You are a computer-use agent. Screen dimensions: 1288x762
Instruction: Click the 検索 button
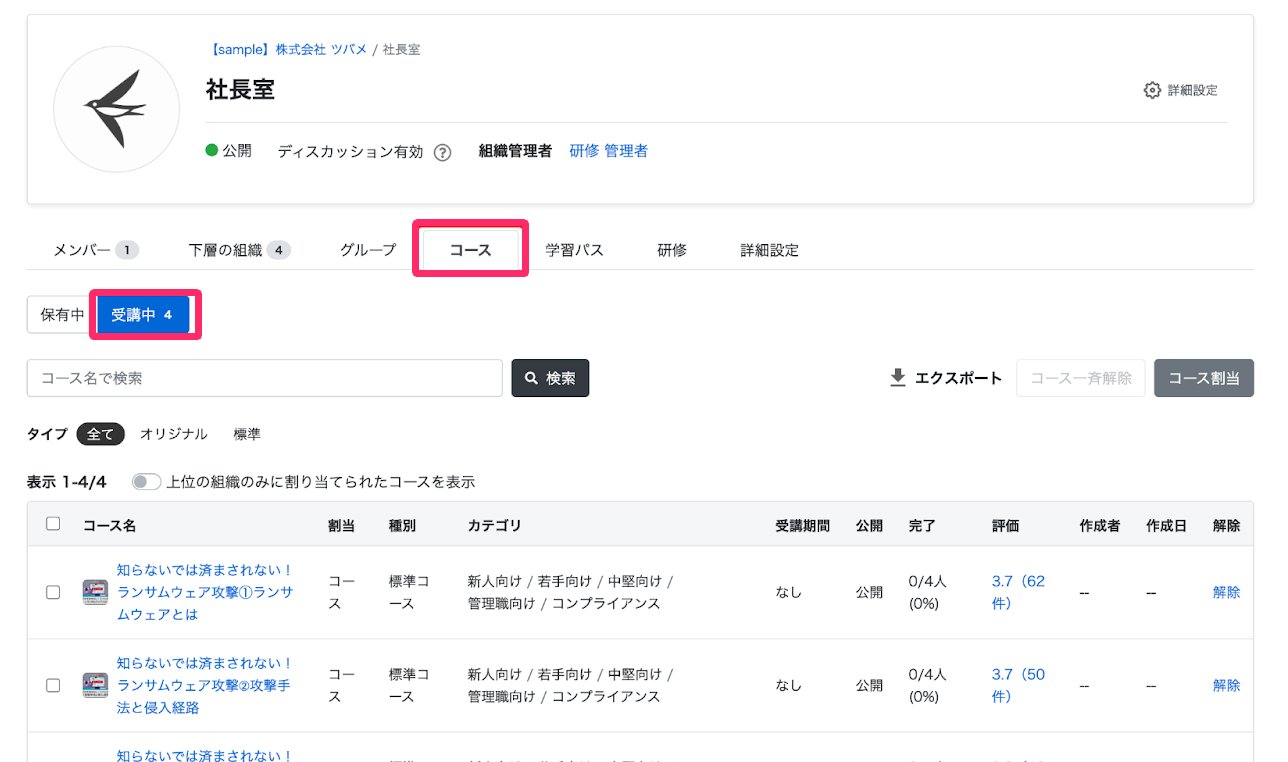click(550, 378)
